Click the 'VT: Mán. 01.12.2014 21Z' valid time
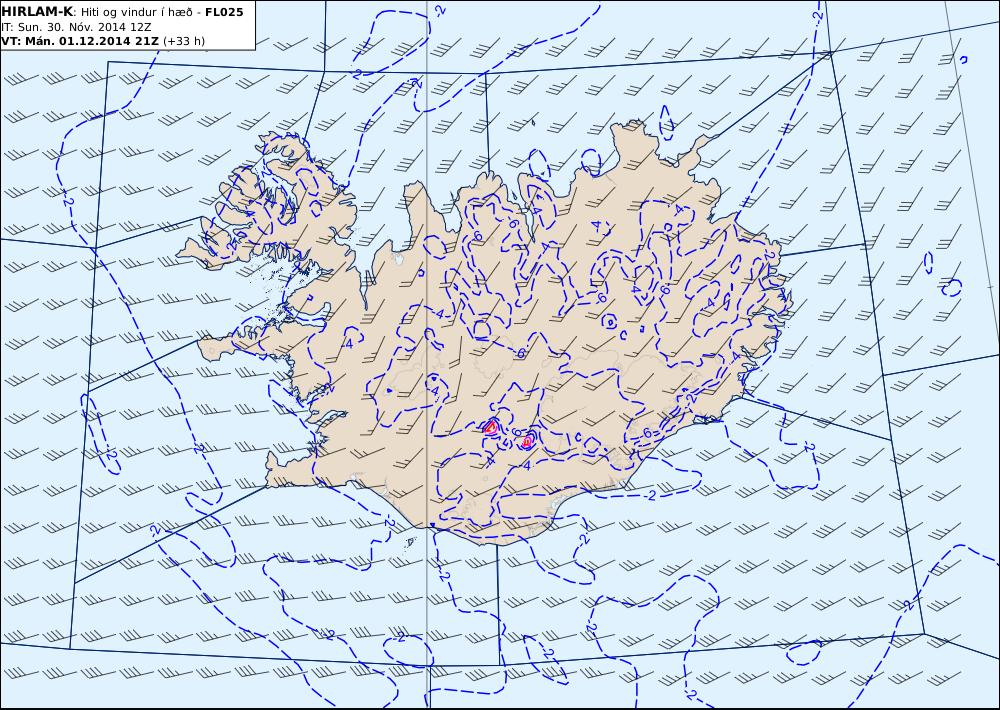This screenshot has height=710, width=1000. tap(80, 41)
